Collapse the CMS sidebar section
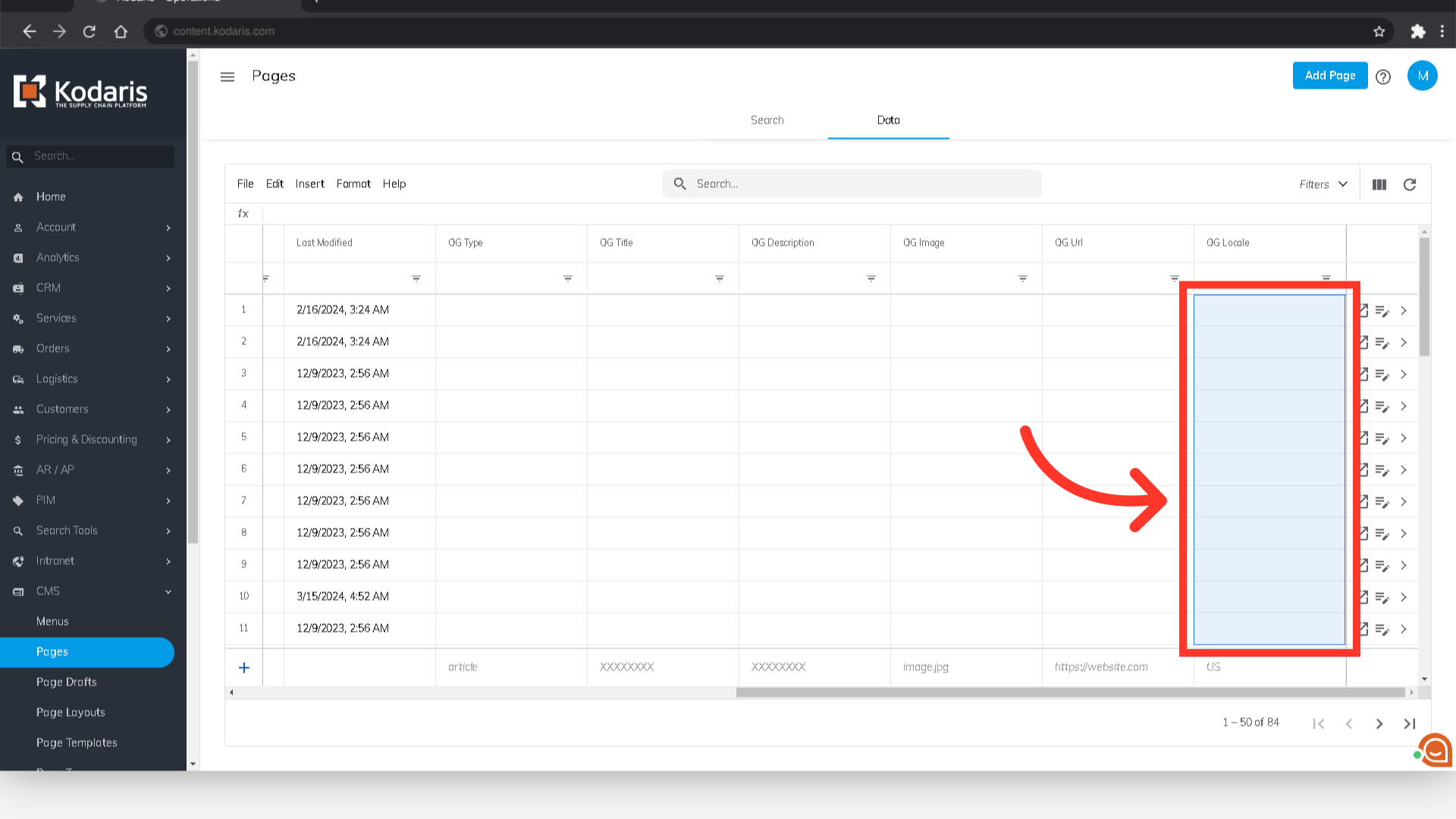 click(168, 591)
